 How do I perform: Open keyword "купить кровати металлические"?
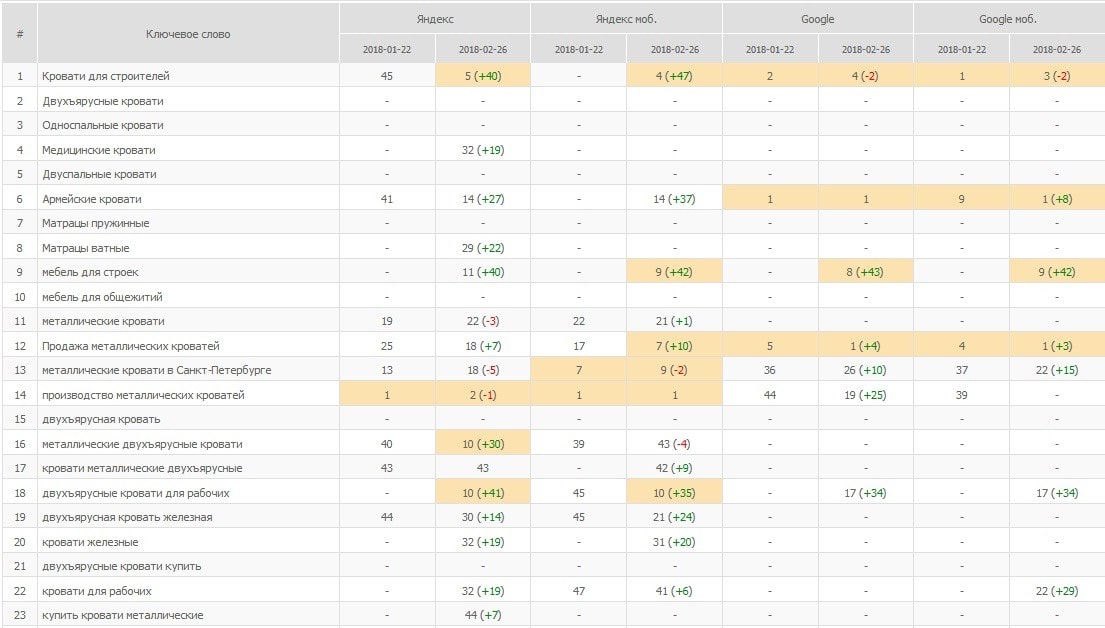point(123,615)
